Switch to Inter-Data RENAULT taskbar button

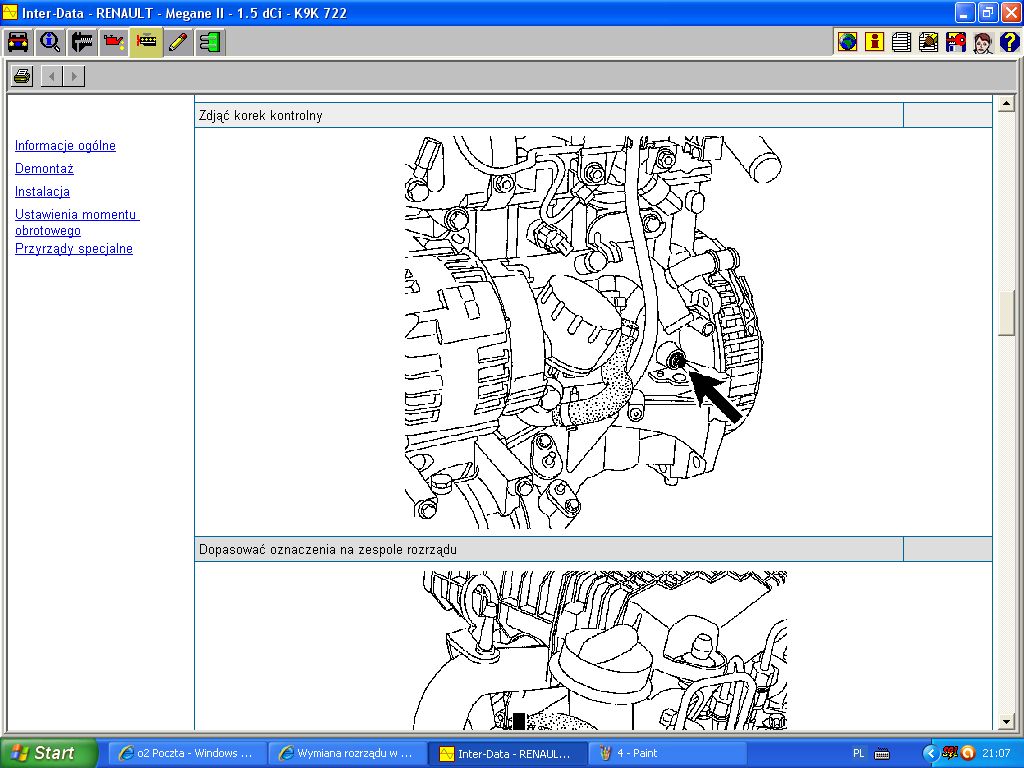509,753
